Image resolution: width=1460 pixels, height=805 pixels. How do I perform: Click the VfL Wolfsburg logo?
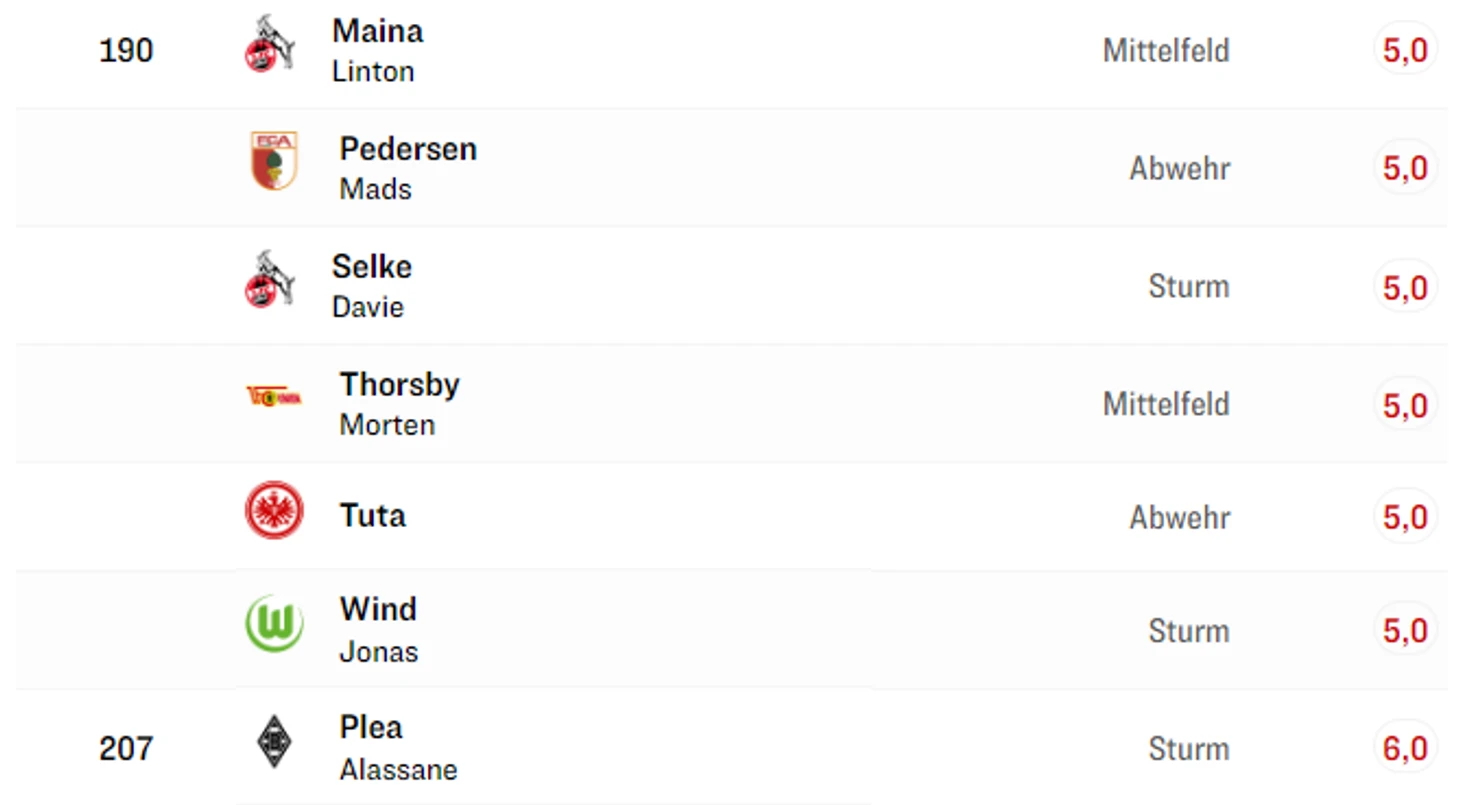click(x=274, y=624)
